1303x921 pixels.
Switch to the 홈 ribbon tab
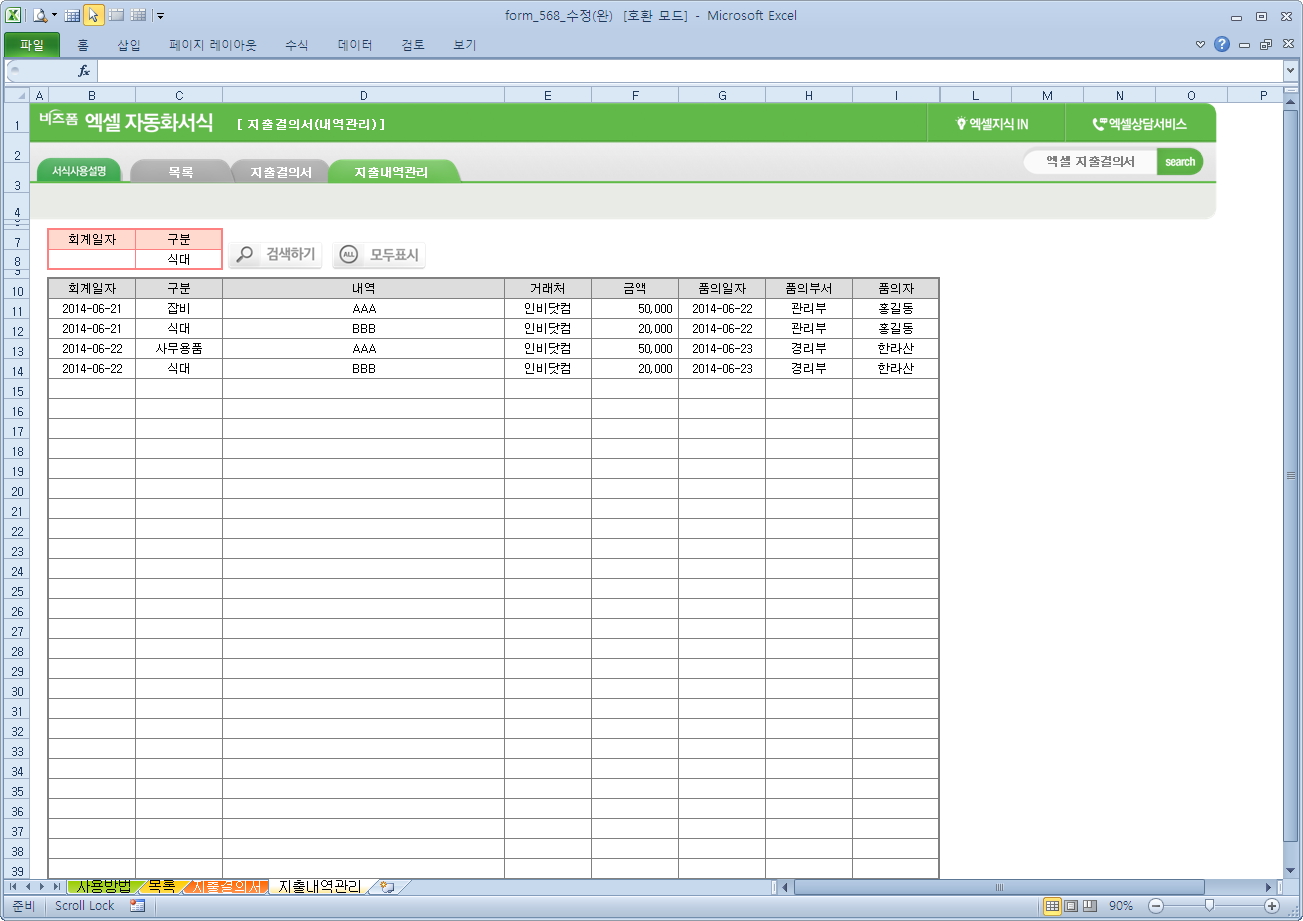point(83,45)
